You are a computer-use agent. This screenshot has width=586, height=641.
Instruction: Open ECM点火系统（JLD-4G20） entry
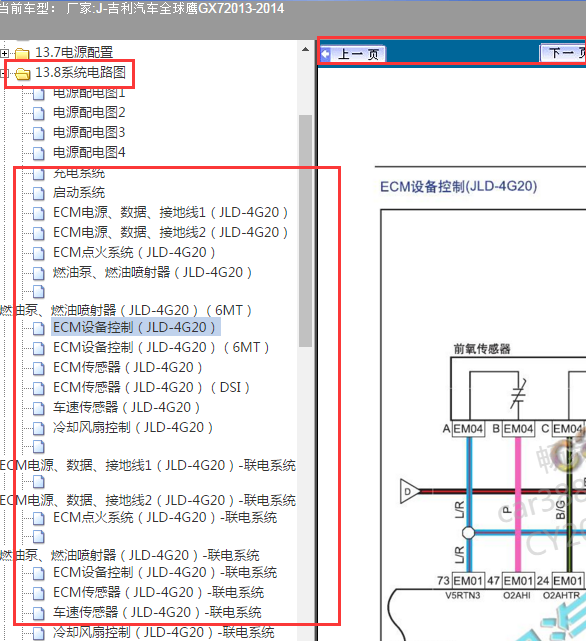click(134, 253)
